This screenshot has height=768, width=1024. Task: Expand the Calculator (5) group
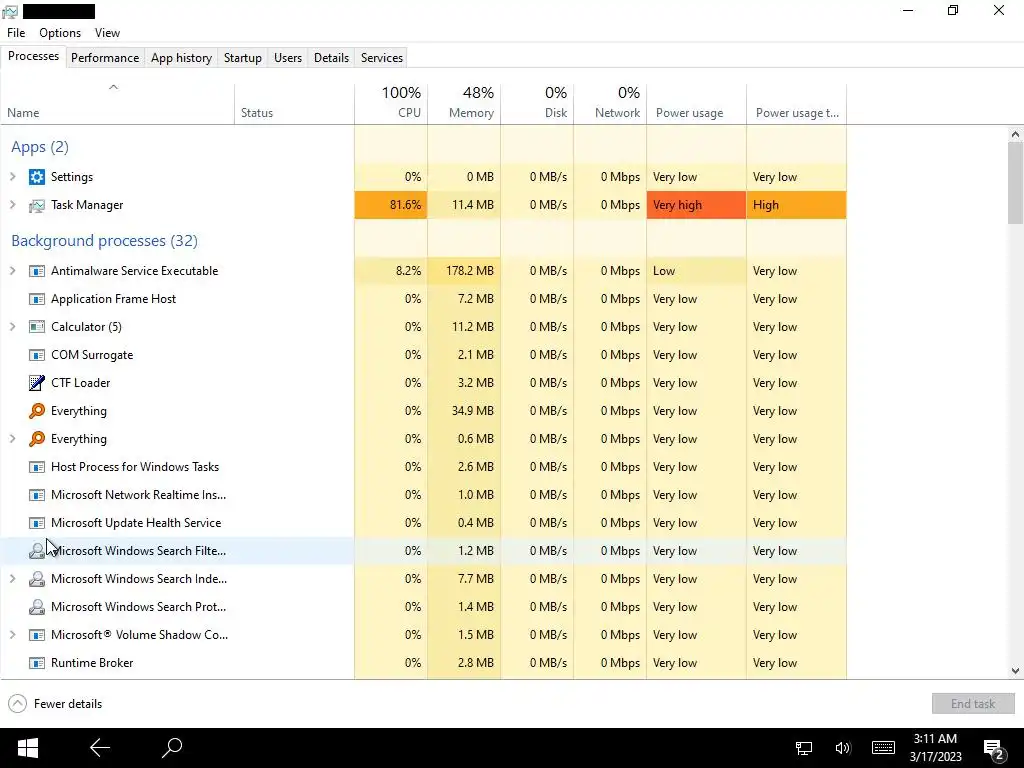pos(12,327)
